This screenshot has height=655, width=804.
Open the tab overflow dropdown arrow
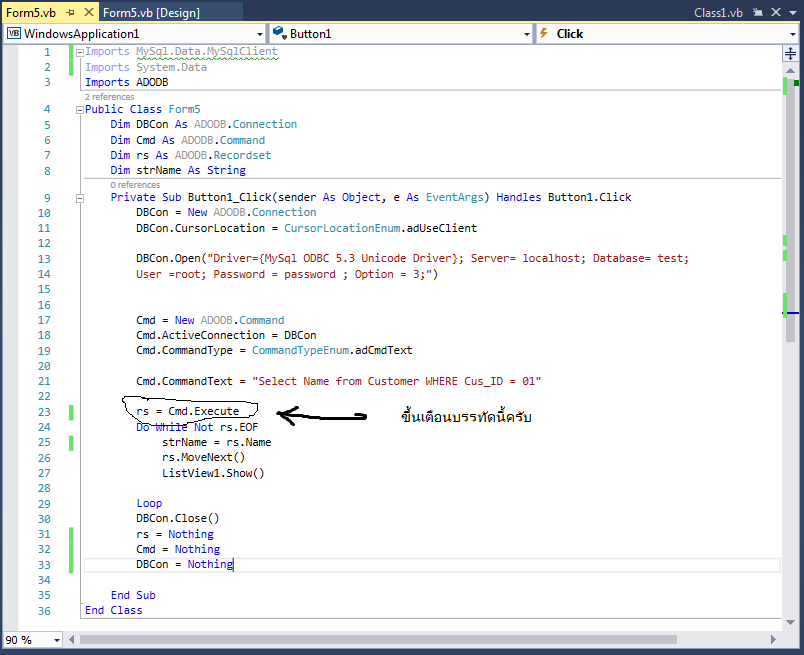click(793, 12)
